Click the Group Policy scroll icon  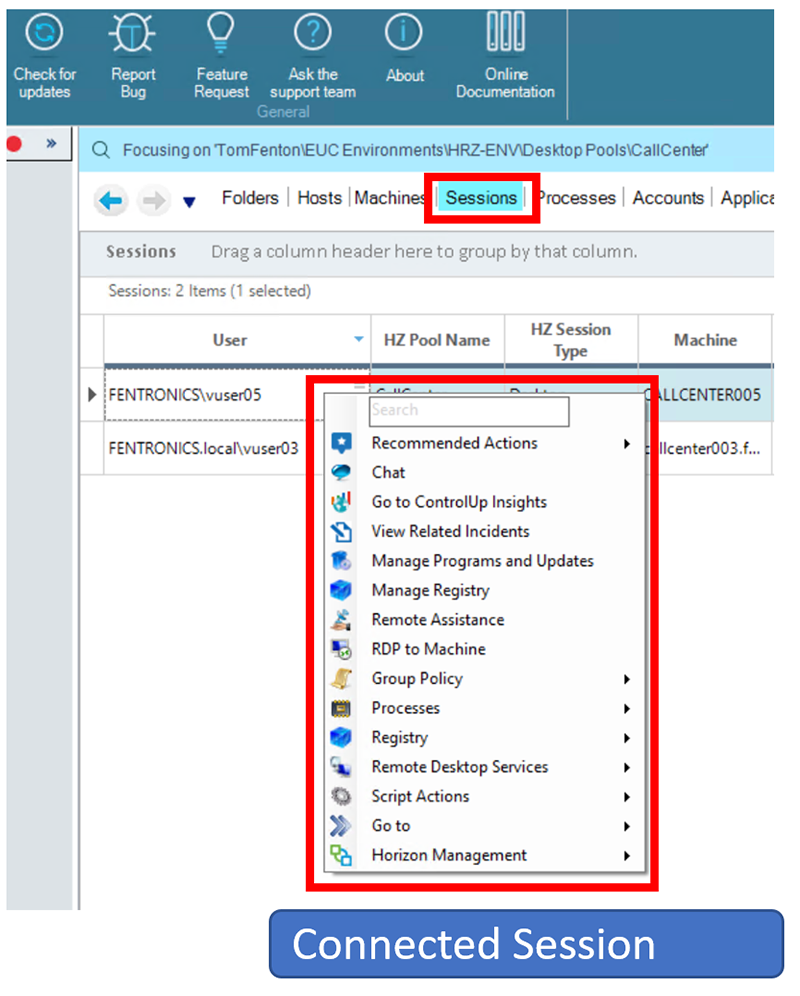[x=341, y=678]
